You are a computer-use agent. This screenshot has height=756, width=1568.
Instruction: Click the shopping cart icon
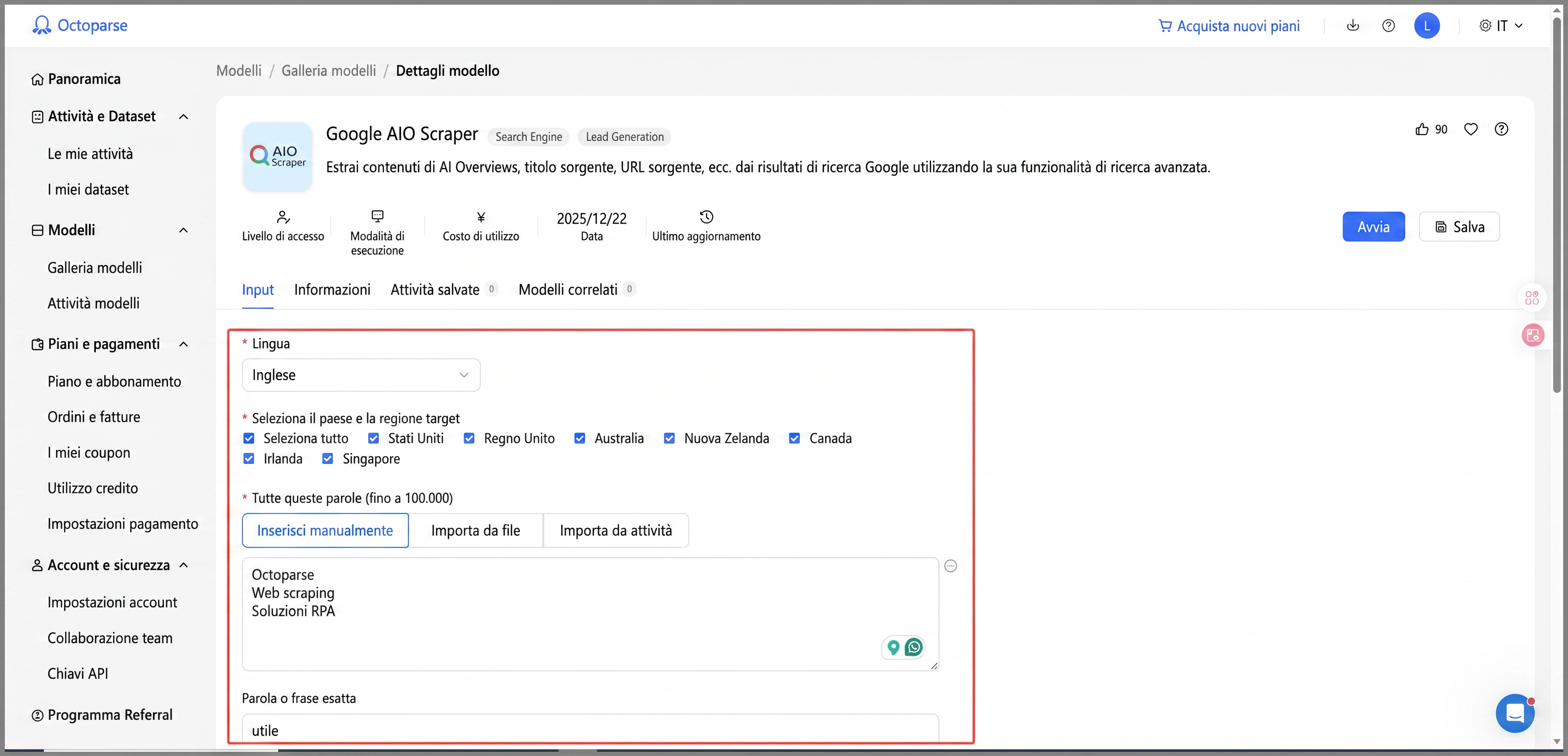[x=1164, y=26]
